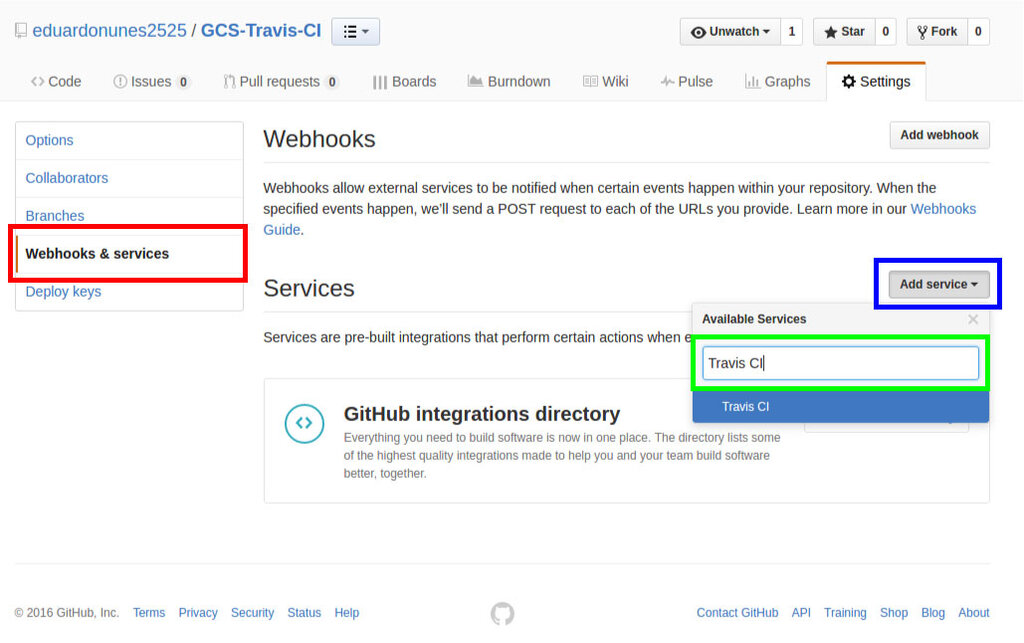Click the Travis CI search input field
The width and height of the screenshot is (1024, 643).
(840, 363)
